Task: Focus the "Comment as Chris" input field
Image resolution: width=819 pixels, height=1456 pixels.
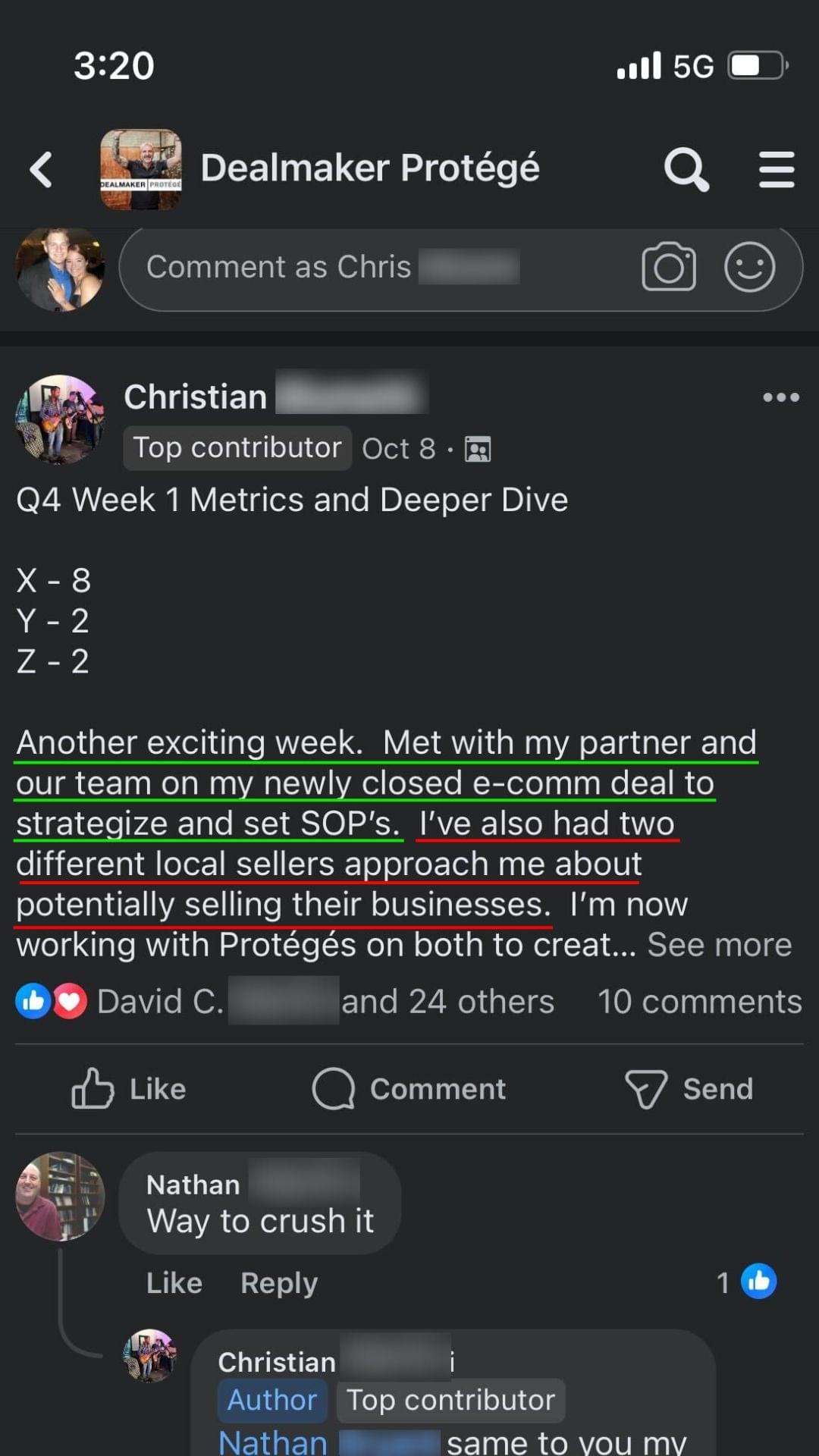Action: click(x=379, y=268)
